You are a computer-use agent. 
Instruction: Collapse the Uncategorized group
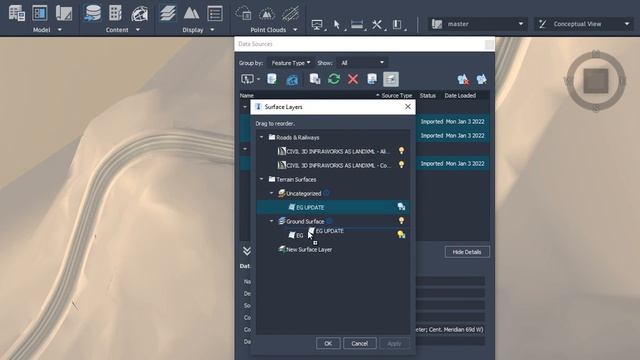click(x=272, y=193)
